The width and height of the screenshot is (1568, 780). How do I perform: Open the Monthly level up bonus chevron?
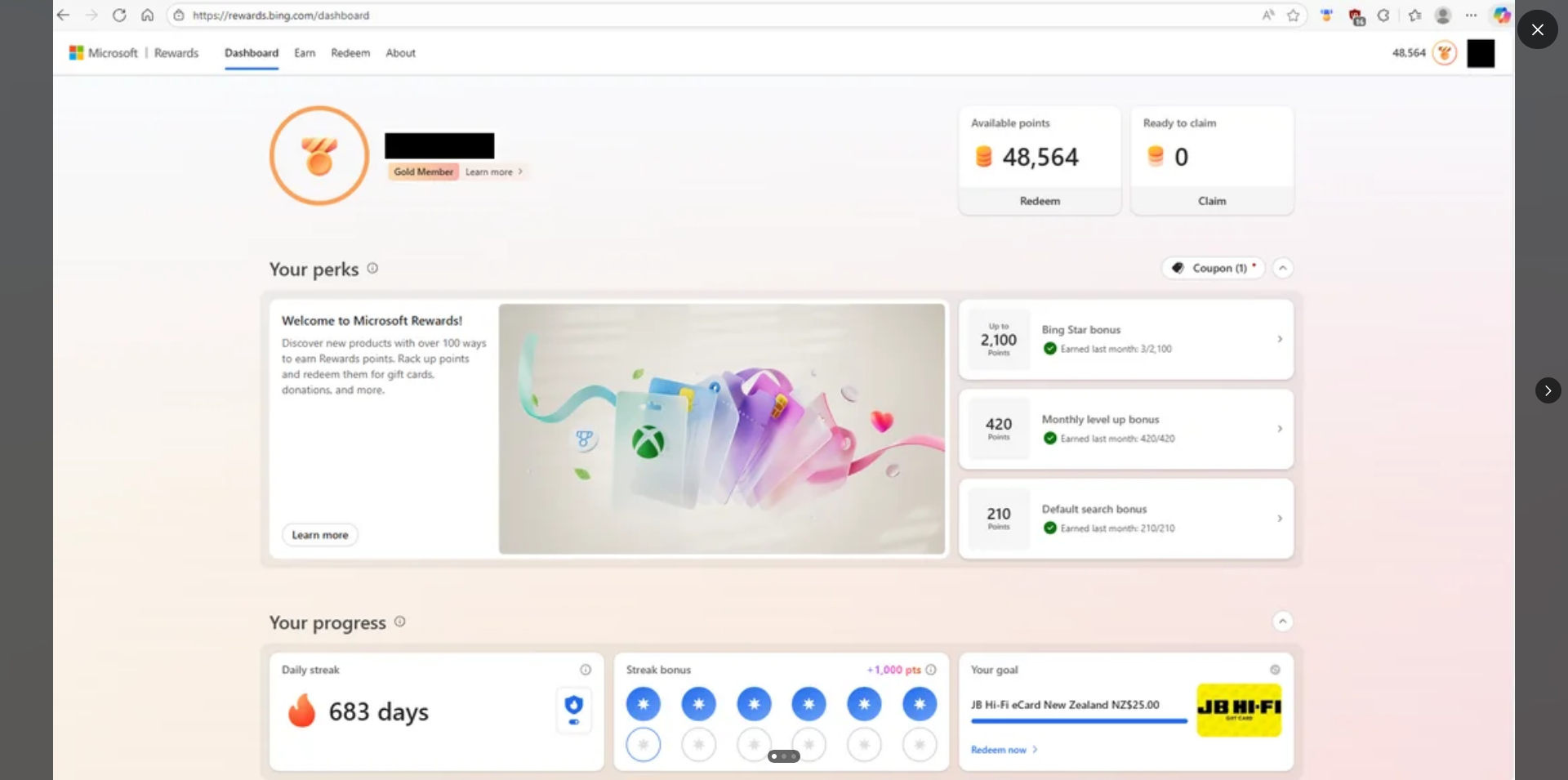pyautogui.click(x=1280, y=429)
